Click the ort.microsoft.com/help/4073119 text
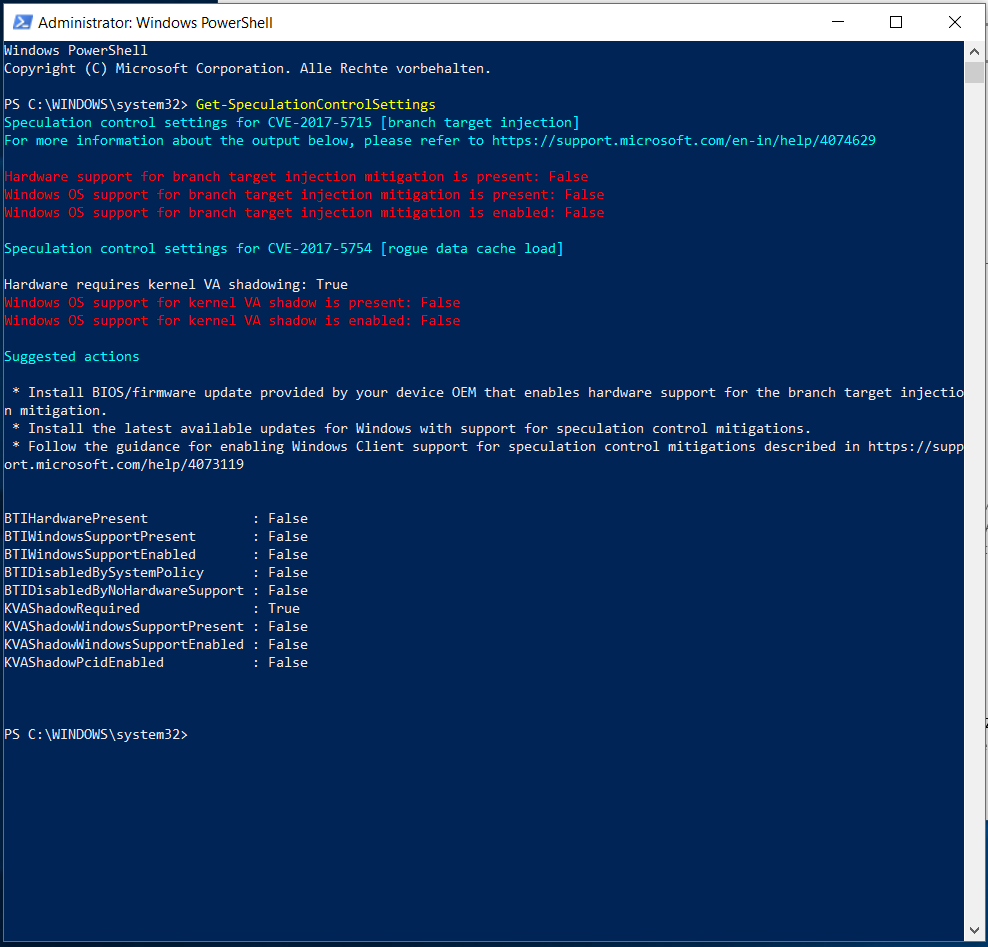 click(124, 464)
